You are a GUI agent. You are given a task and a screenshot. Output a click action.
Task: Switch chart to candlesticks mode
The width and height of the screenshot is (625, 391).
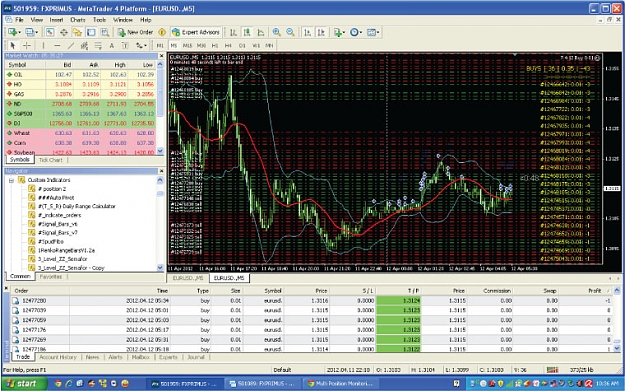click(x=247, y=32)
